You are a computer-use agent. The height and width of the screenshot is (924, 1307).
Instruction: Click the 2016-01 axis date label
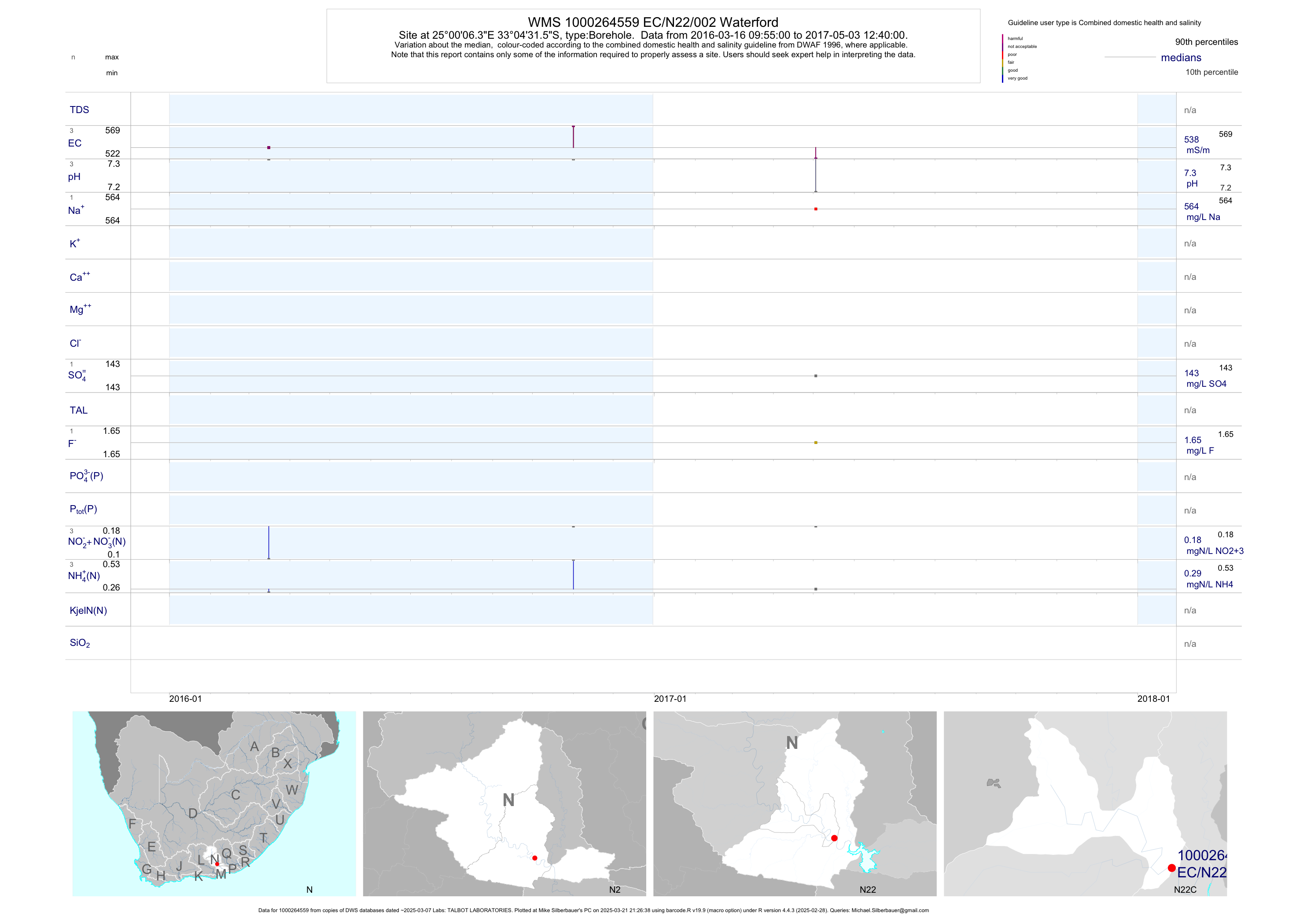pyautogui.click(x=185, y=699)
